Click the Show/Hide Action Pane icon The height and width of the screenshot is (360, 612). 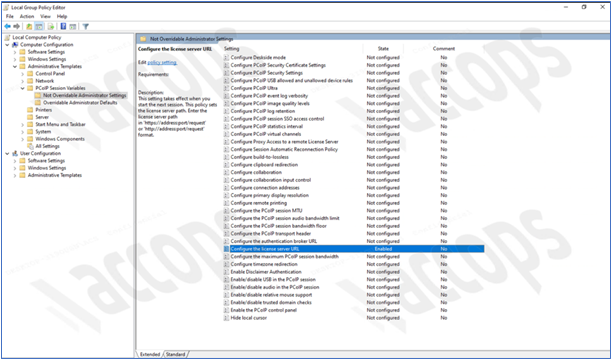73,27
